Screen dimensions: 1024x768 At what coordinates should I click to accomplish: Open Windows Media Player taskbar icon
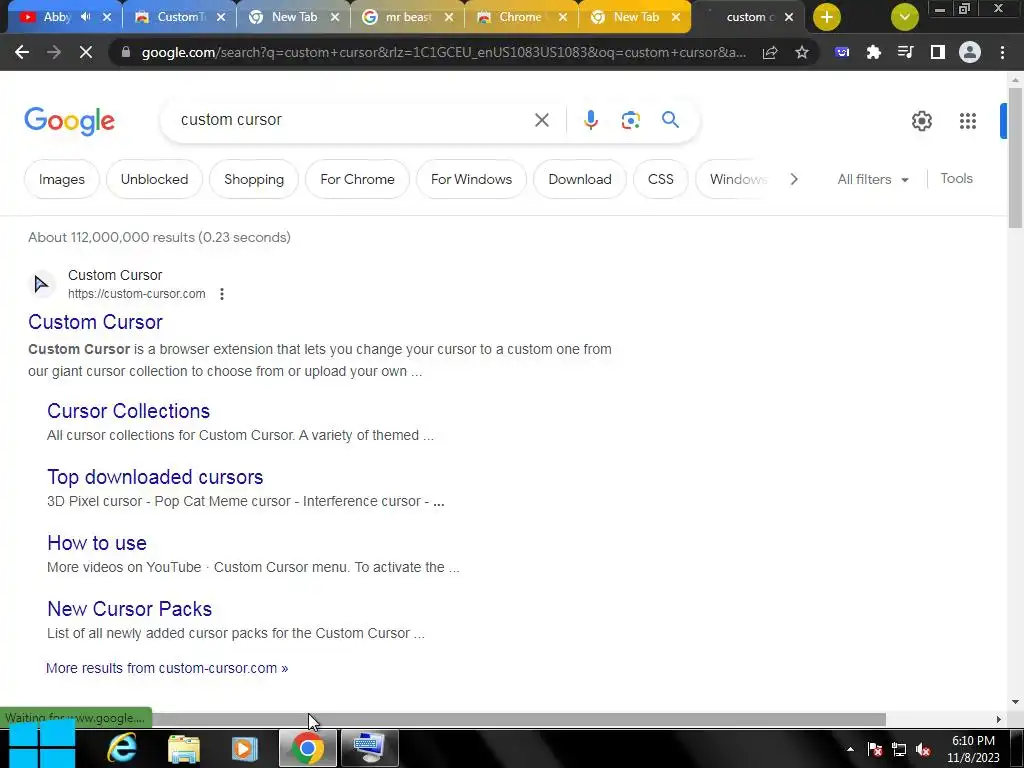pyautogui.click(x=245, y=748)
